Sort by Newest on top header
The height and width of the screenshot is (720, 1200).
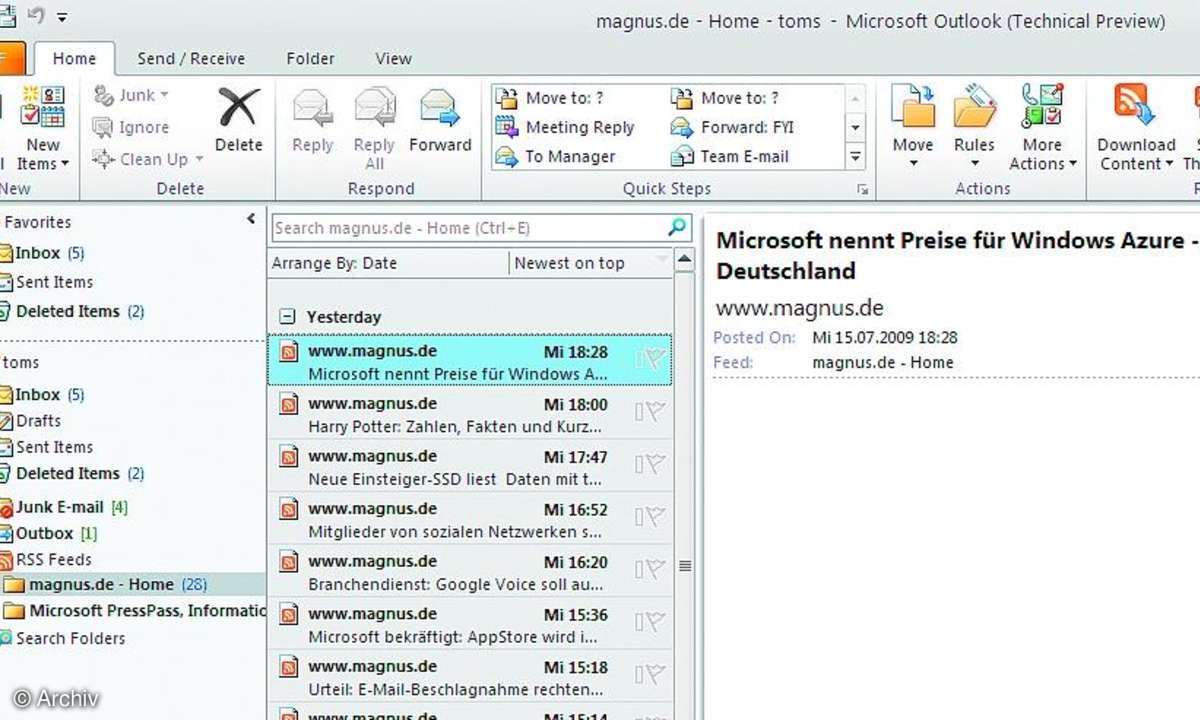[x=570, y=263]
